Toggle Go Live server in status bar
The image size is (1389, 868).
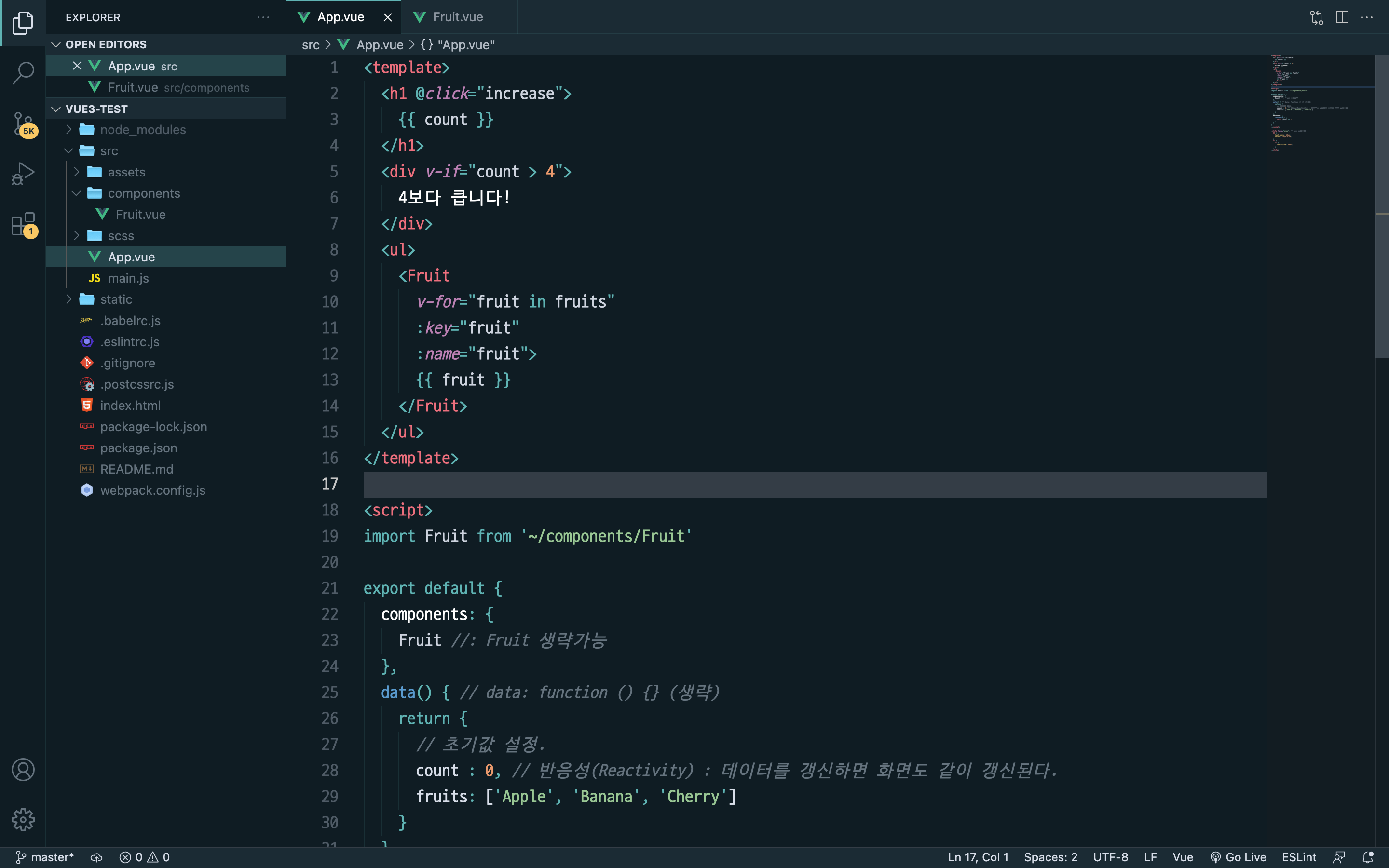tap(1238, 857)
